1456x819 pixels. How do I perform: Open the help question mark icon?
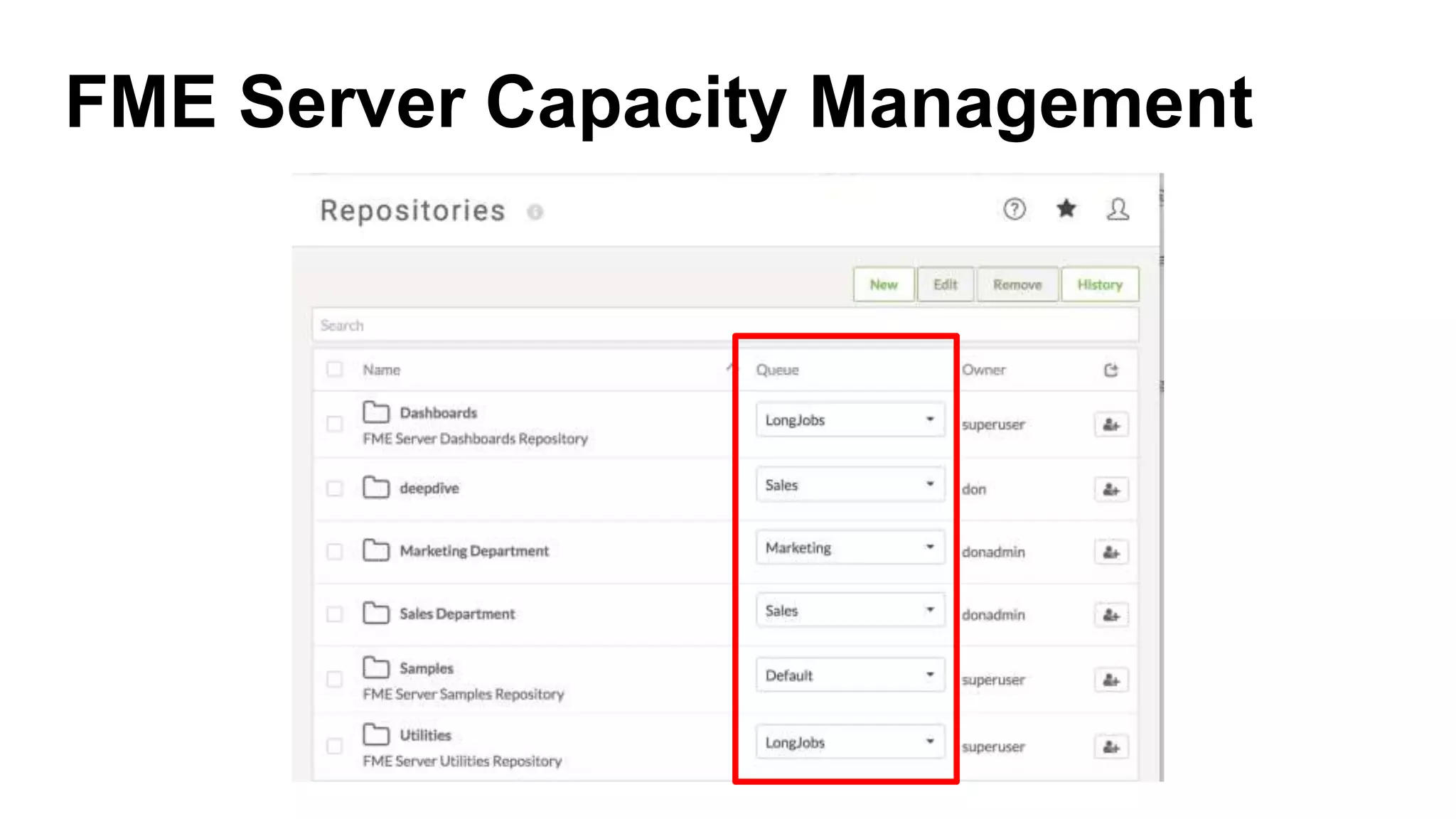click(1015, 209)
